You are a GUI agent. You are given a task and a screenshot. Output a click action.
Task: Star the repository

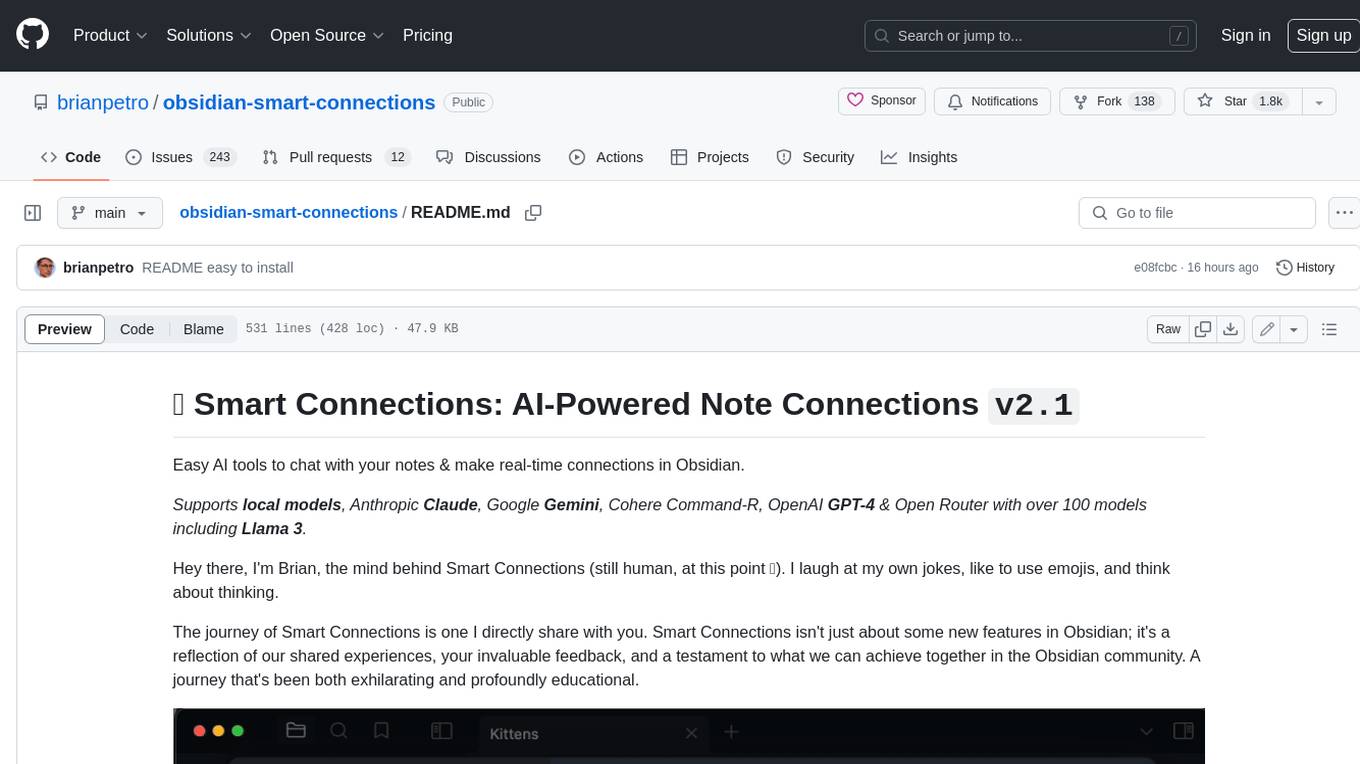click(x=1241, y=101)
